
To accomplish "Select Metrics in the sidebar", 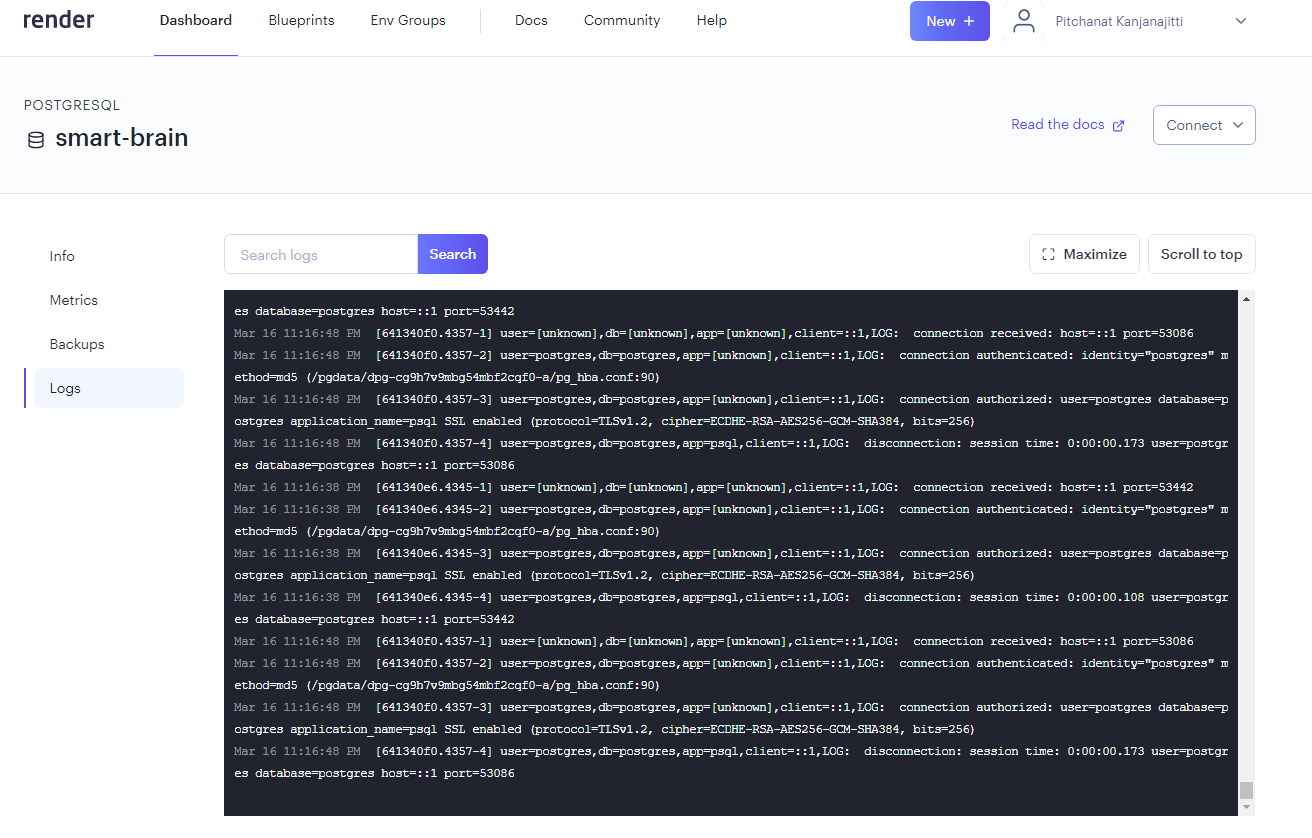I will 74,299.
